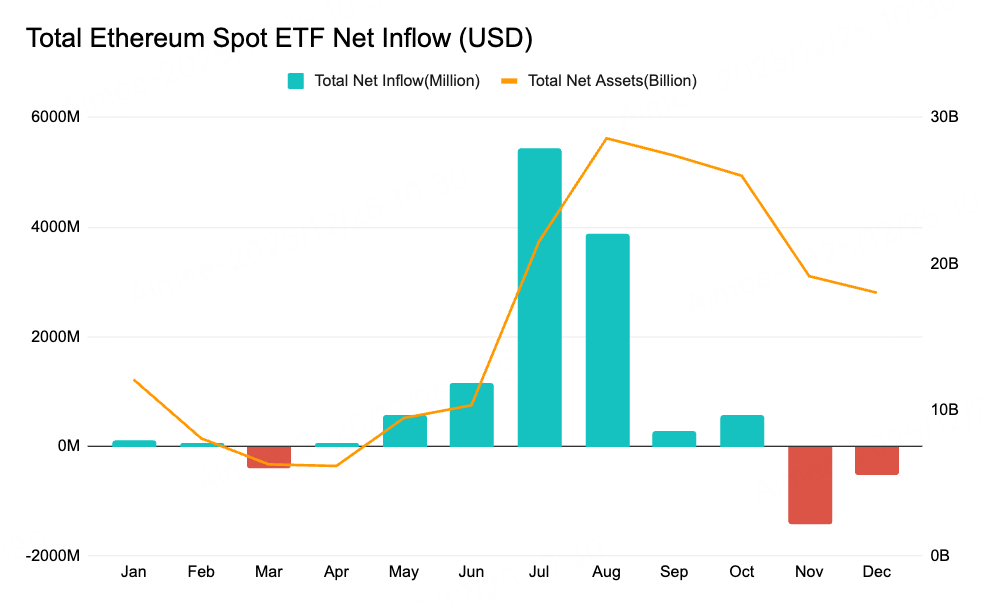Viewport: 982px width, 604px height.
Task: Toggle the Total Net Assets(Billion) legend label
Action: click(612, 81)
